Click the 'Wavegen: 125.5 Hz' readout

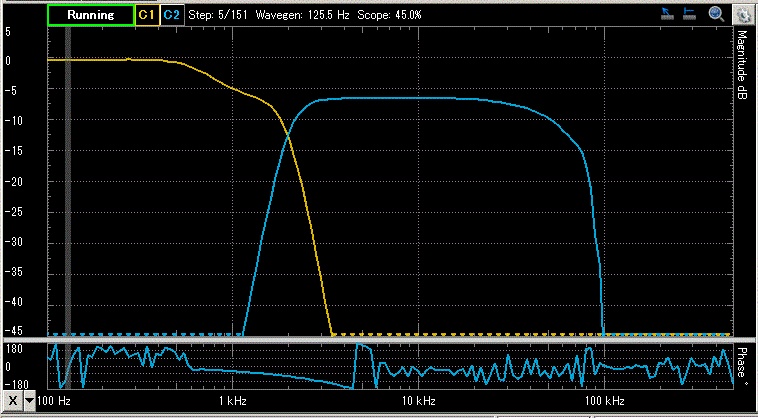tap(302, 15)
